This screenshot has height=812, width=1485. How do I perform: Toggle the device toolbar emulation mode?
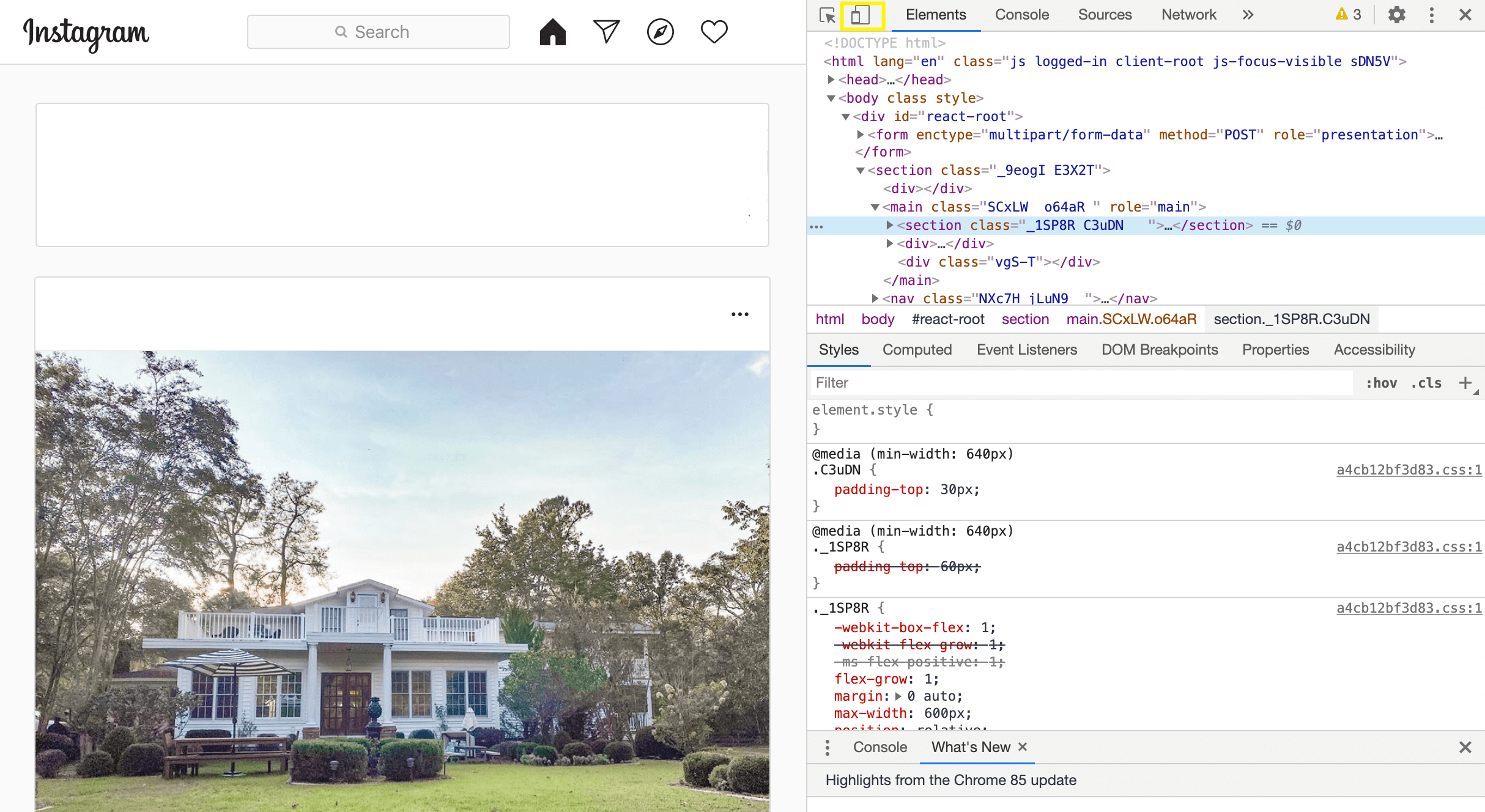[x=861, y=15]
